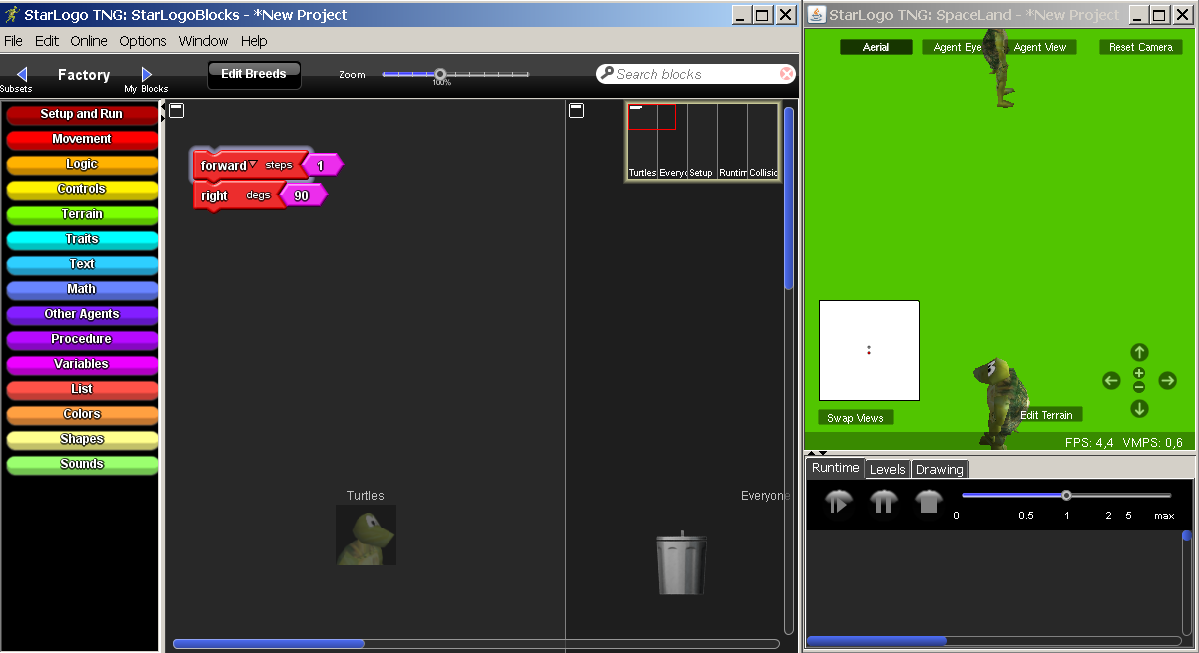Screen dimensions: 1199x653
Task: Click the Turtles breed turtle image
Action: click(x=366, y=535)
